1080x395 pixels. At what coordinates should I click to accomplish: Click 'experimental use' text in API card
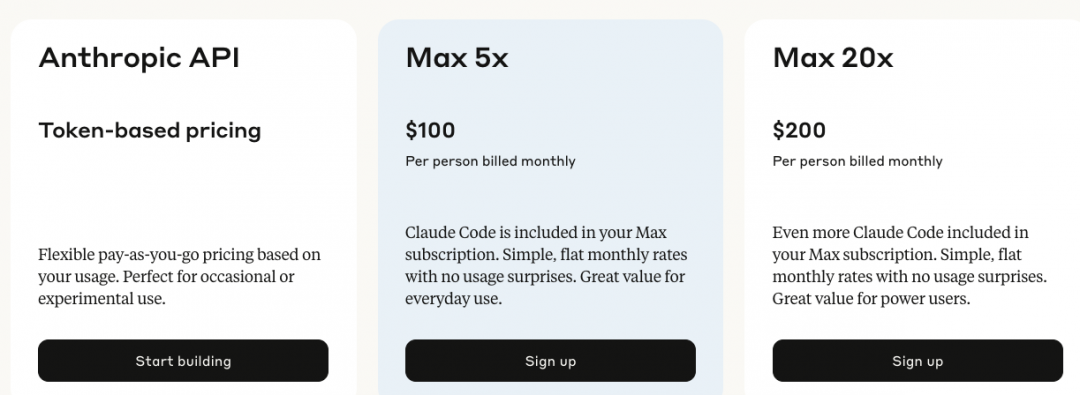102,299
